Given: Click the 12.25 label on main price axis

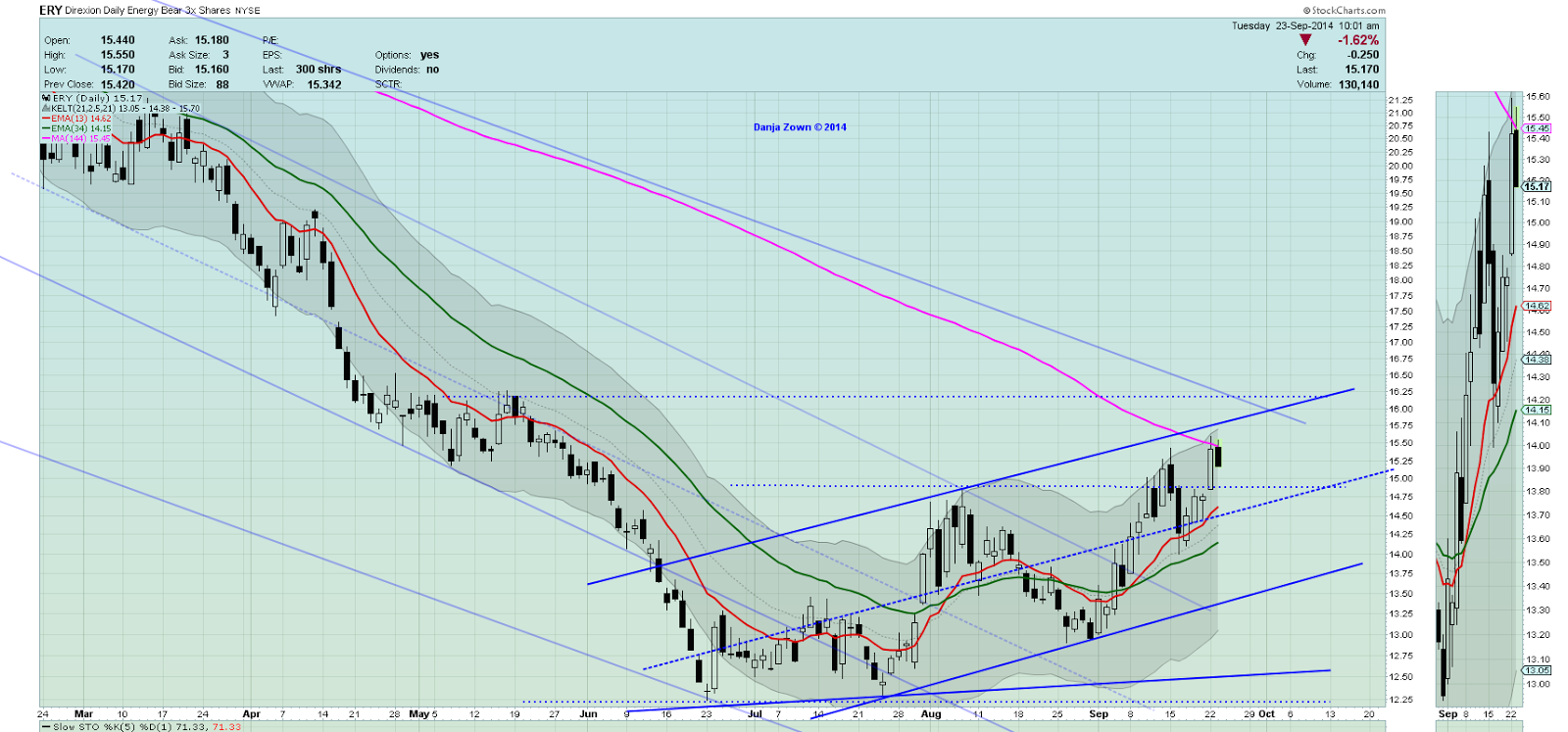Looking at the screenshot, I should coord(1400,699).
